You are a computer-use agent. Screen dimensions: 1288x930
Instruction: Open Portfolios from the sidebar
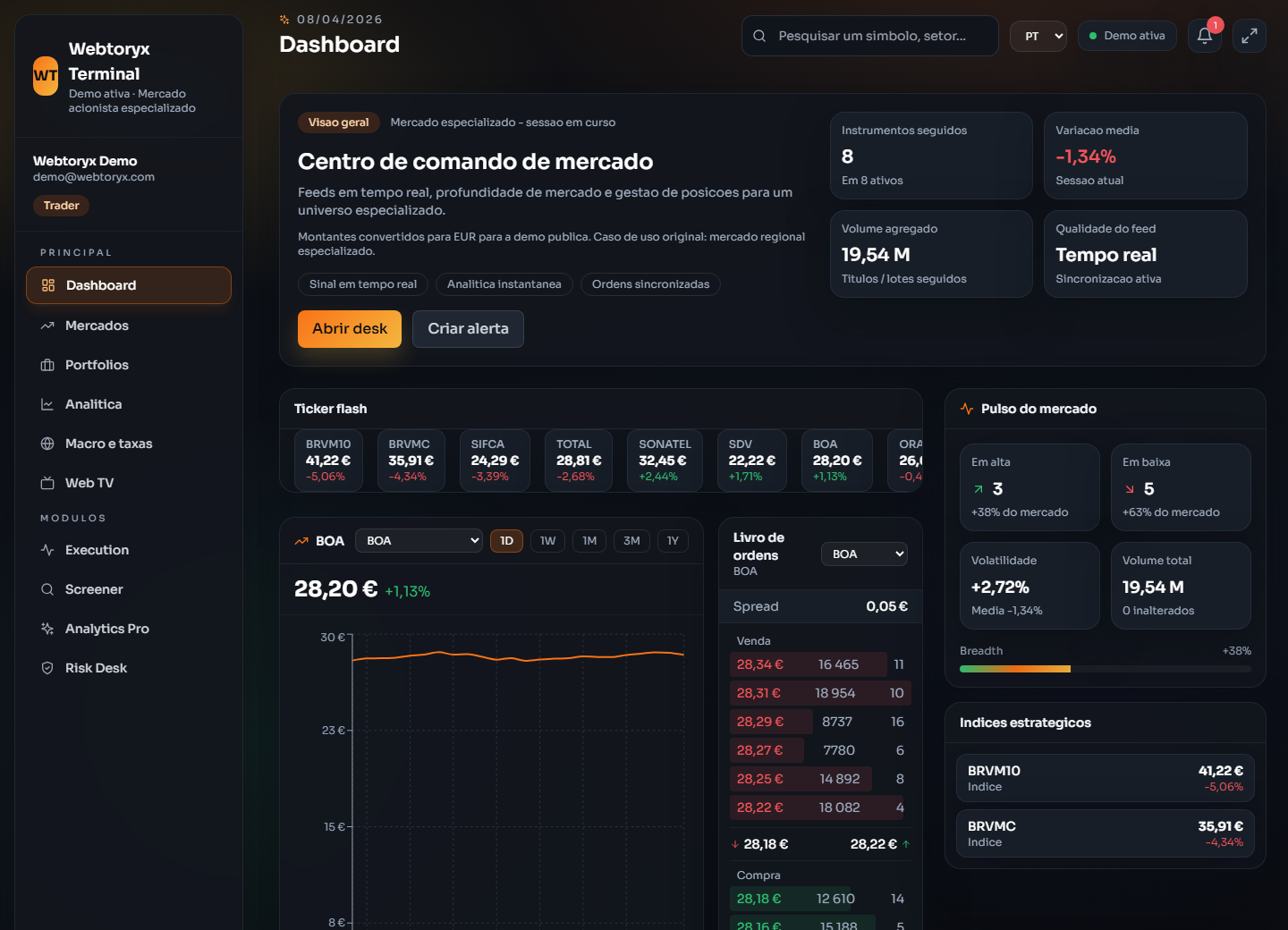tap(47, 365)
